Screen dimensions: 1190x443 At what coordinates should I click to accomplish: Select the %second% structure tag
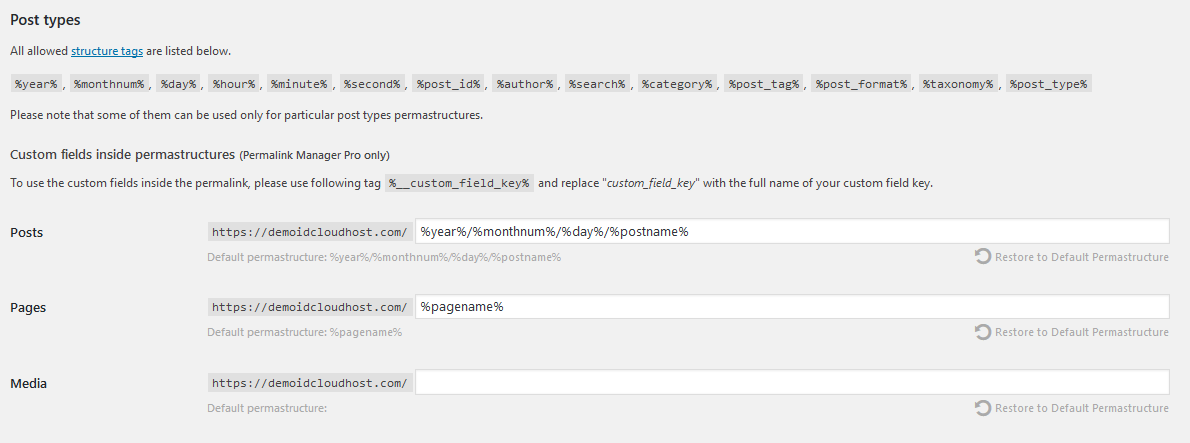click(x=372, y=83)
